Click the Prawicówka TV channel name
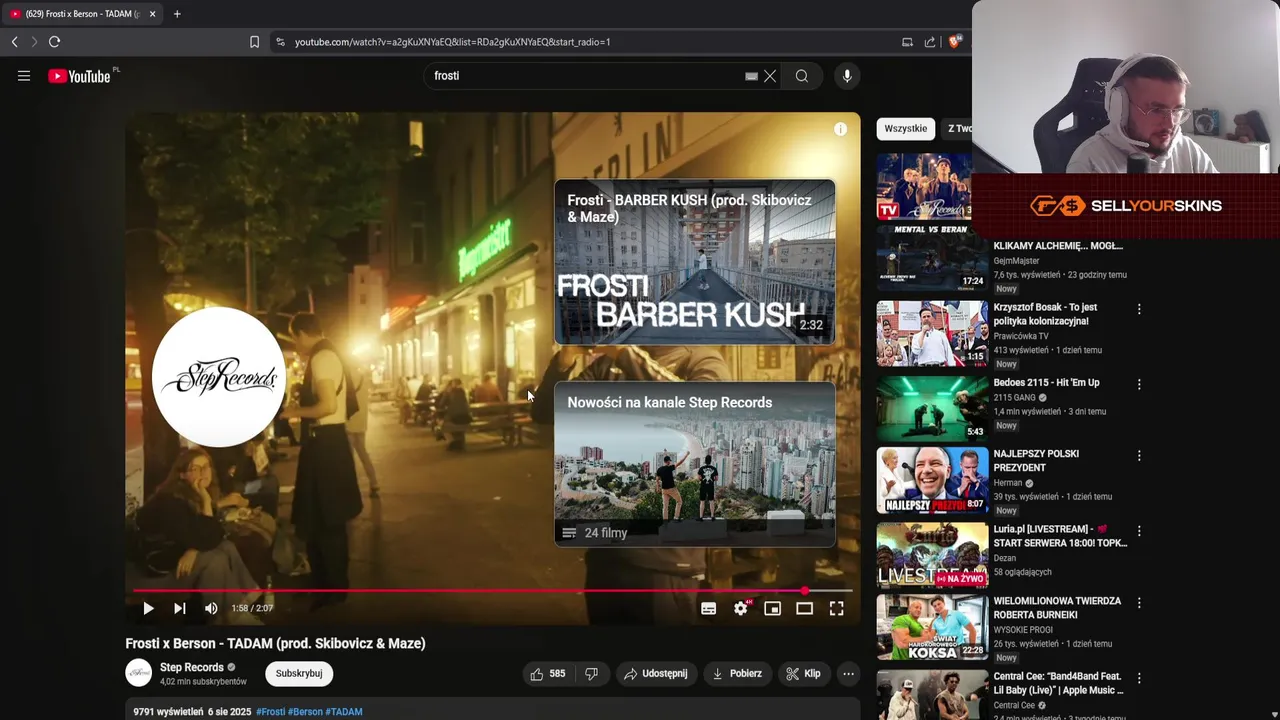 tap(1021, 336)
